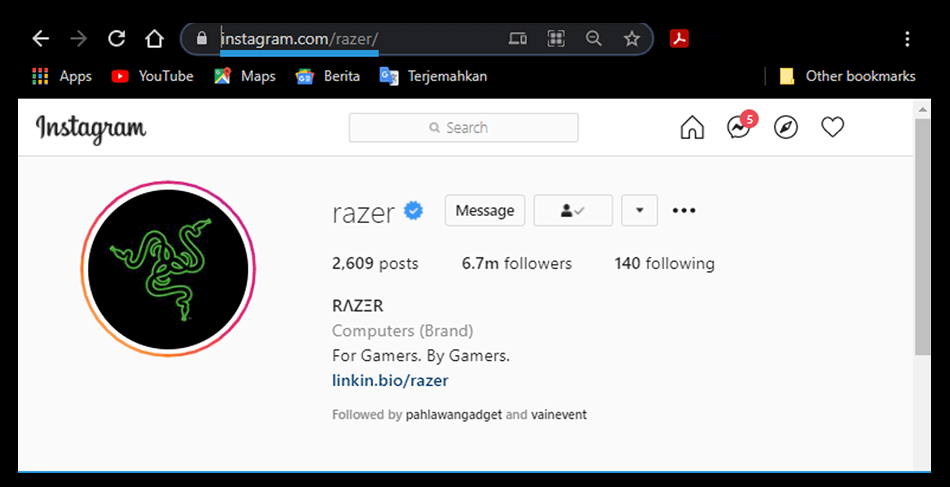The image size is (950, 487).
Task: View site info via the padlock icon
Action: click(x=202, y=39)
